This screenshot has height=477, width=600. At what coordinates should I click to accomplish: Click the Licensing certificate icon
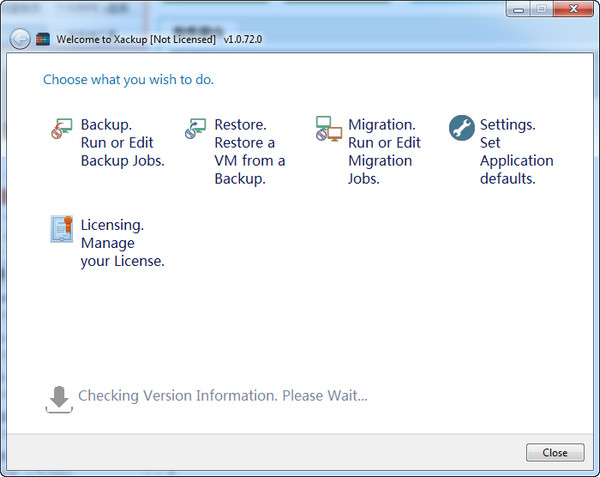(61, 229)
